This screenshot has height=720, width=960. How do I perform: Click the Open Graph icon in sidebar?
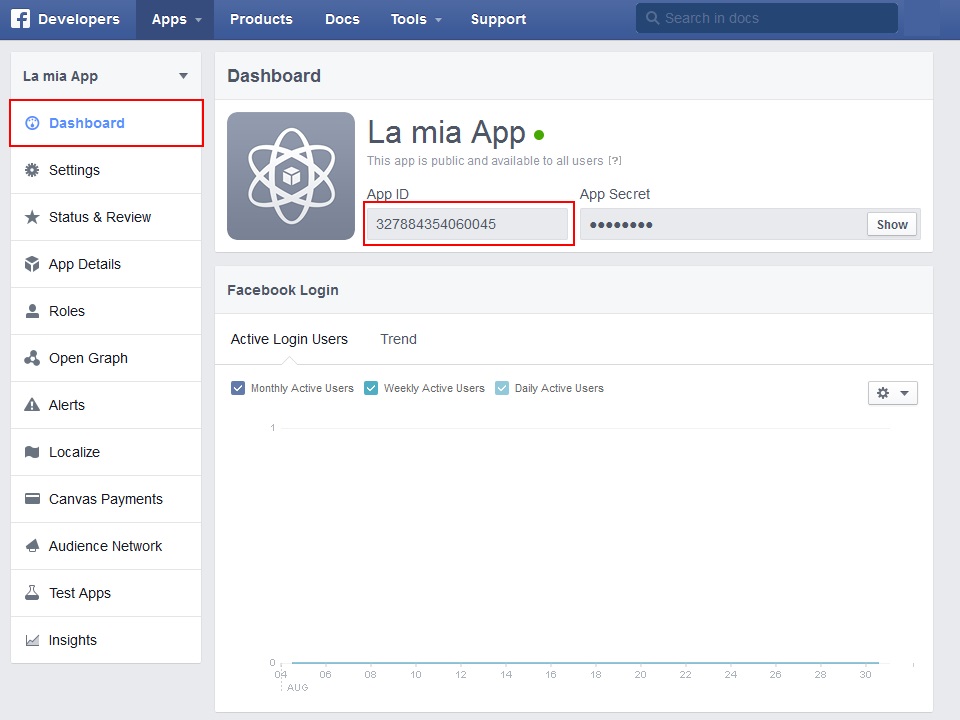point(31,358)
